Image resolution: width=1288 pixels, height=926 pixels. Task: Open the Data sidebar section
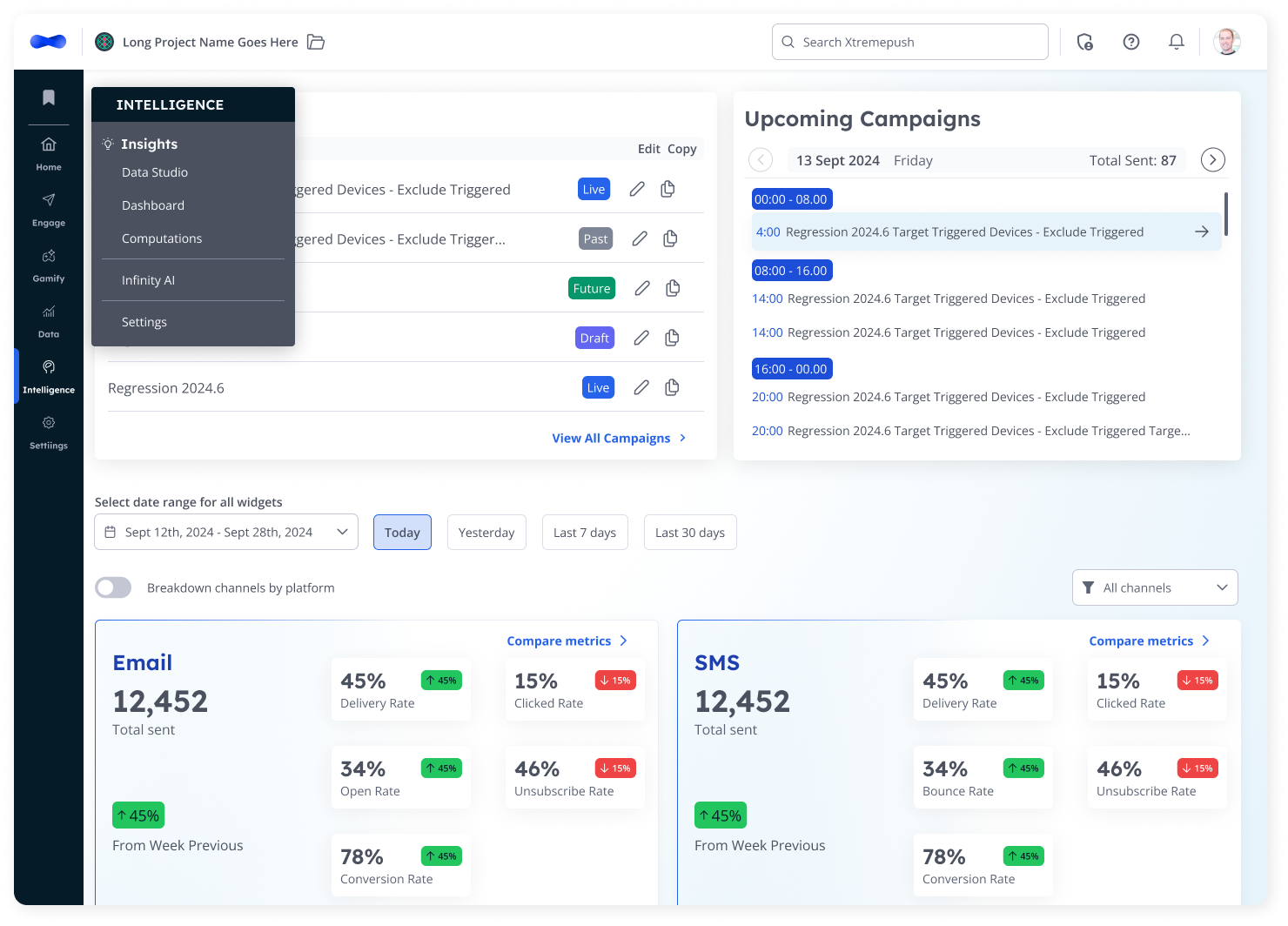pos(49,321)
